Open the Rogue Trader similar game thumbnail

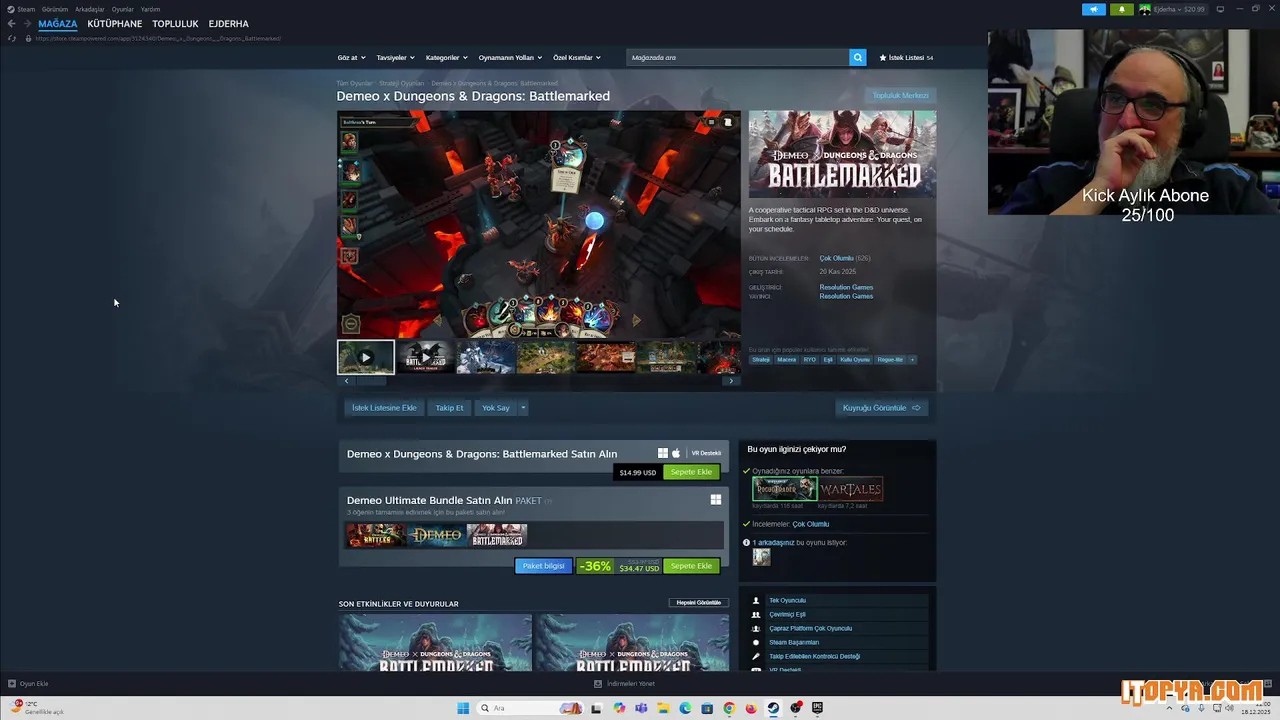(785, 489)
